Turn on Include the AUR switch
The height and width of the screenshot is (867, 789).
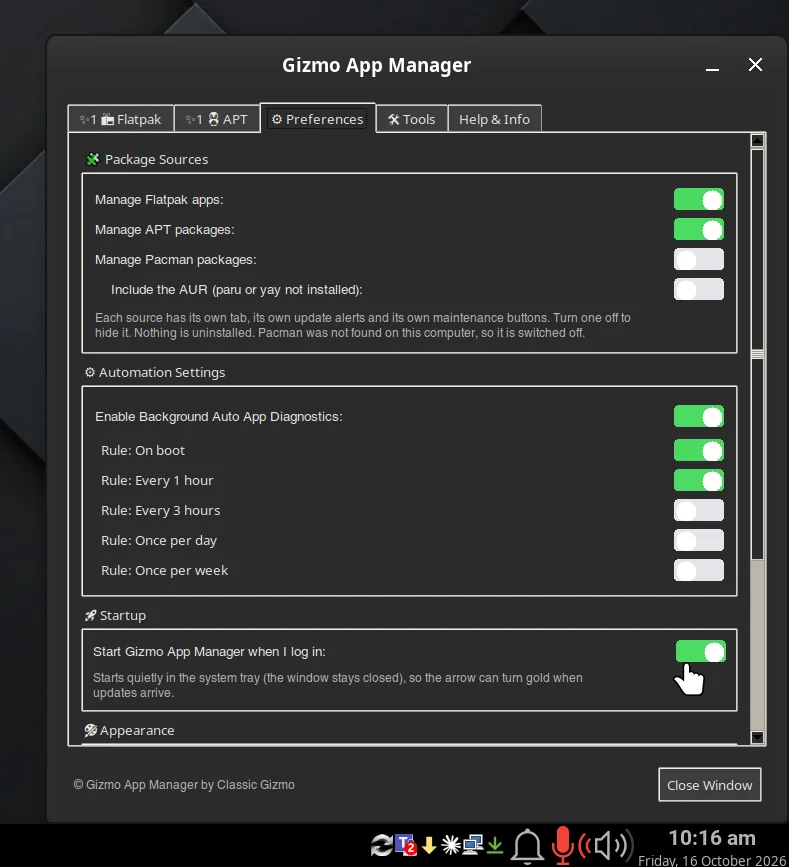coord(698,289)
